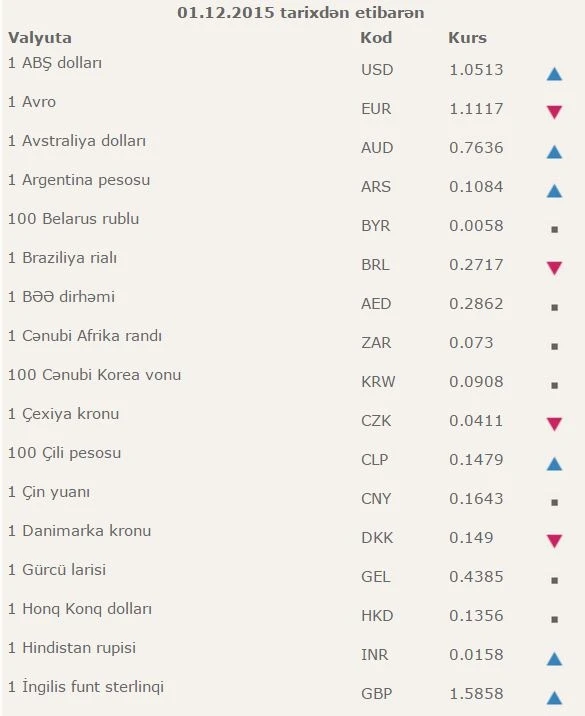
Task: Click the currency code KRW
Action: [x=378, y=382]
